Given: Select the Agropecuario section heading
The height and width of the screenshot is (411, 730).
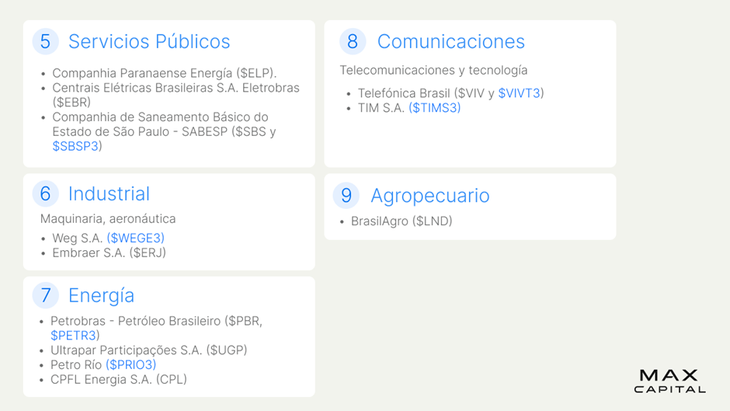Looking at the screenshot, I should point(430,195).
